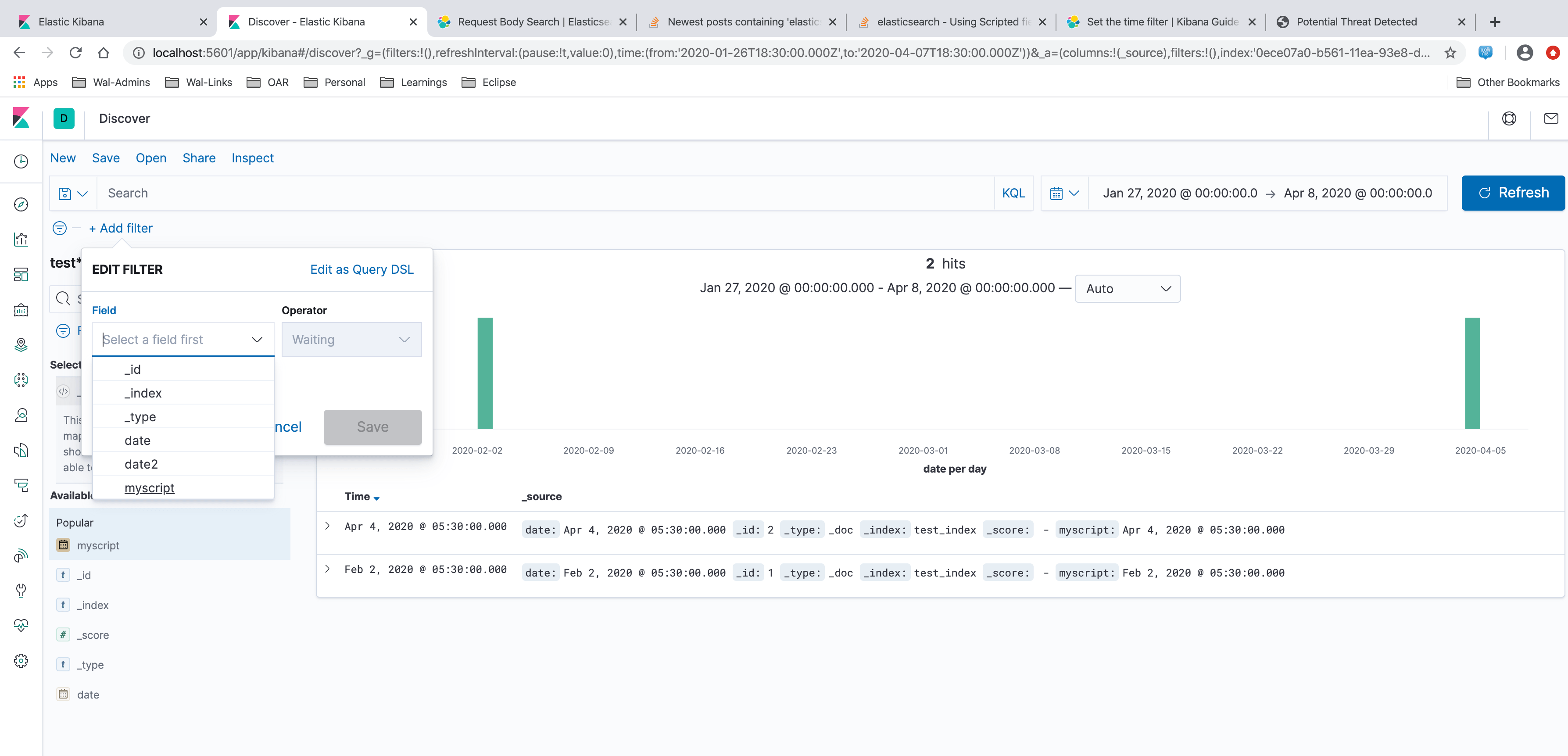Click Inspect in the top menu
This screenshot has height=756, width=1568.
coord(252,158)
